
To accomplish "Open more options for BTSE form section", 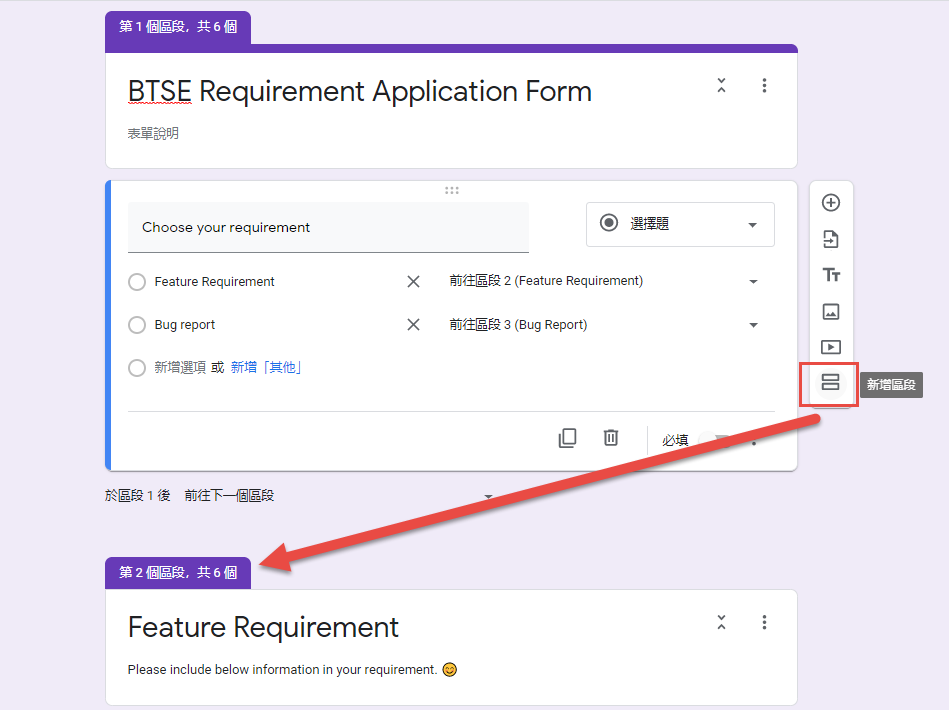I will point(764,85).
